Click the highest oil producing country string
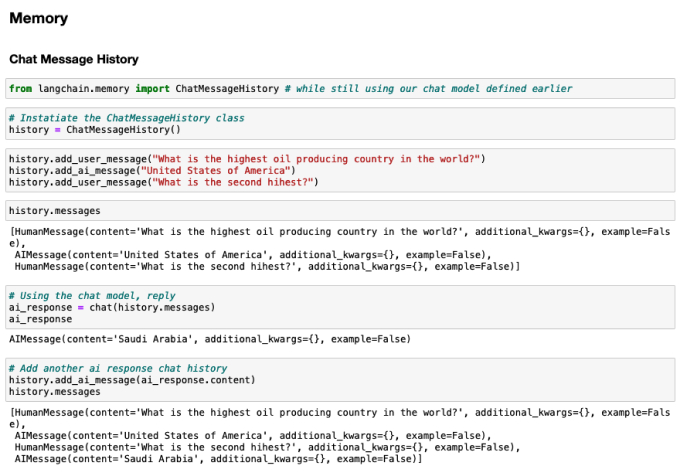 coord(316,159)
